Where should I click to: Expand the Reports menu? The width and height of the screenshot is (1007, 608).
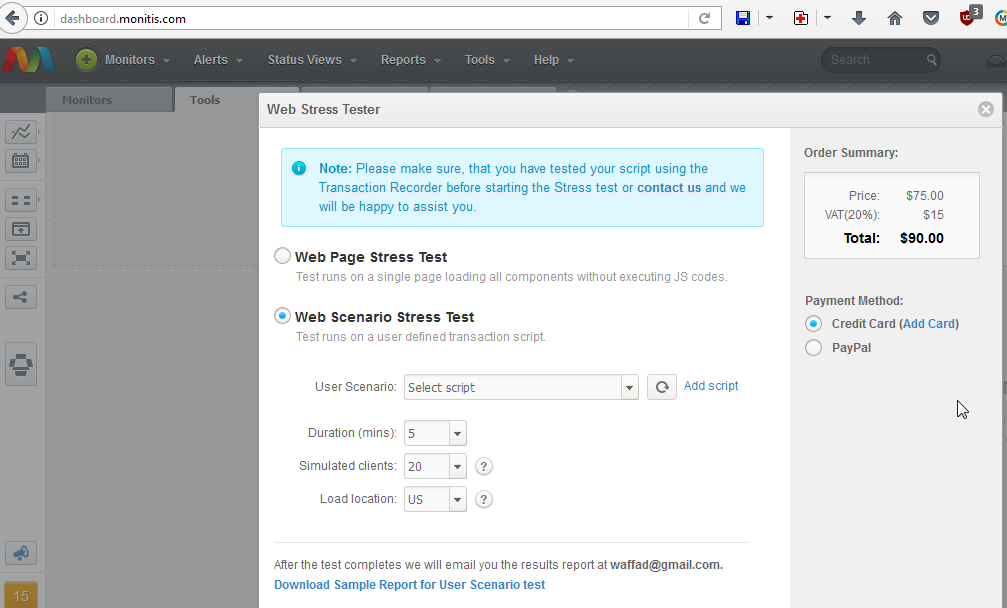tap(411, 60)
